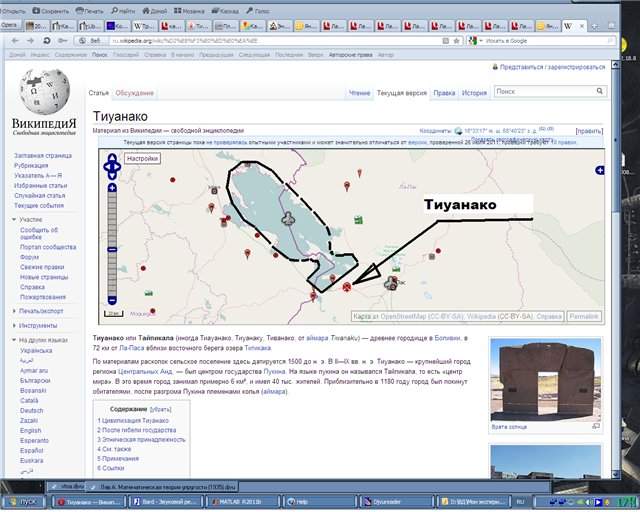Image resolution: width=640 pixels, height=512 pixels.
Task: Open the Настройки map settings button
Action: point(143,158)
